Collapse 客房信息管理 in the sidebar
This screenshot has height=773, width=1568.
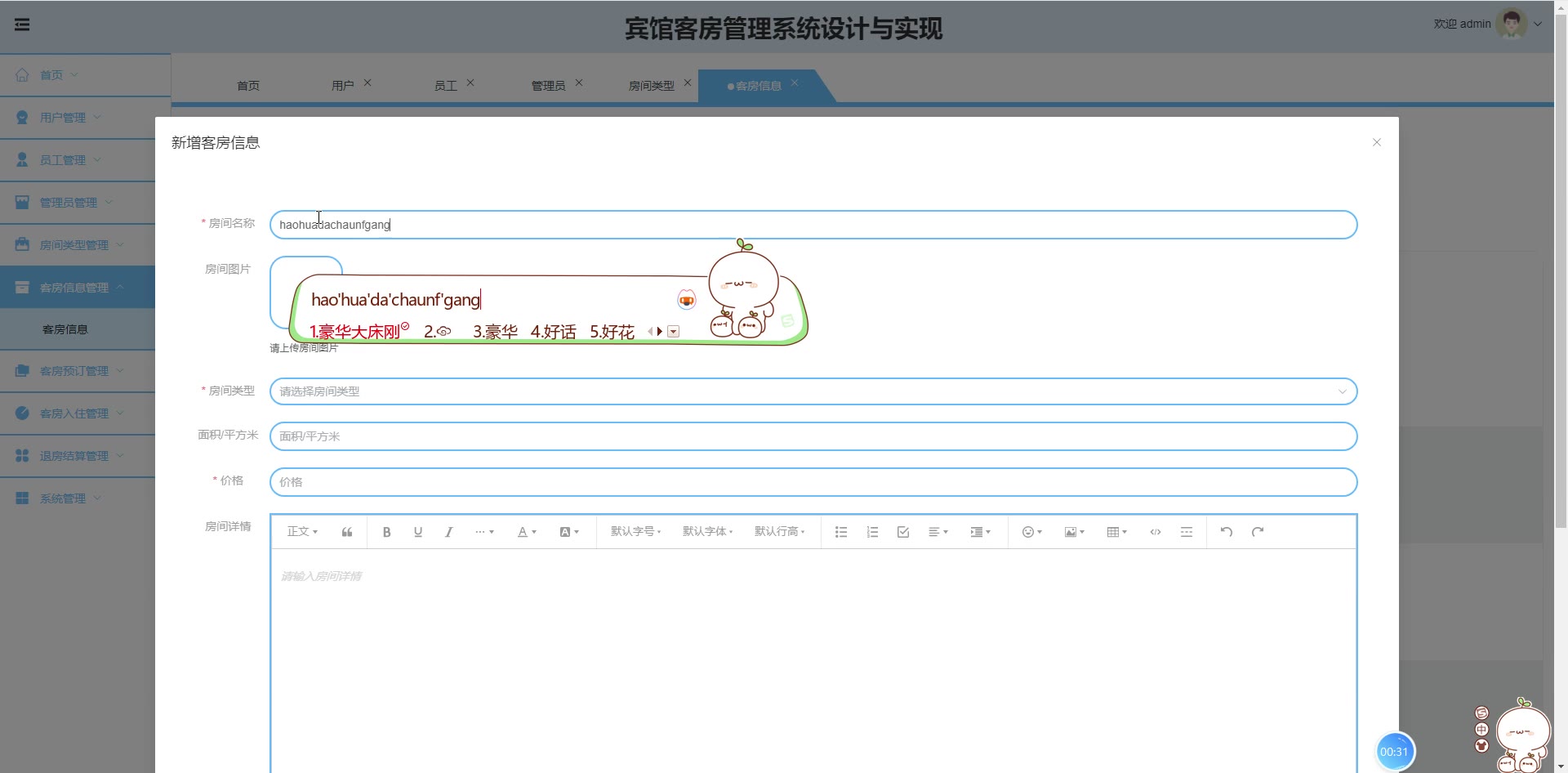click(78, 288)
